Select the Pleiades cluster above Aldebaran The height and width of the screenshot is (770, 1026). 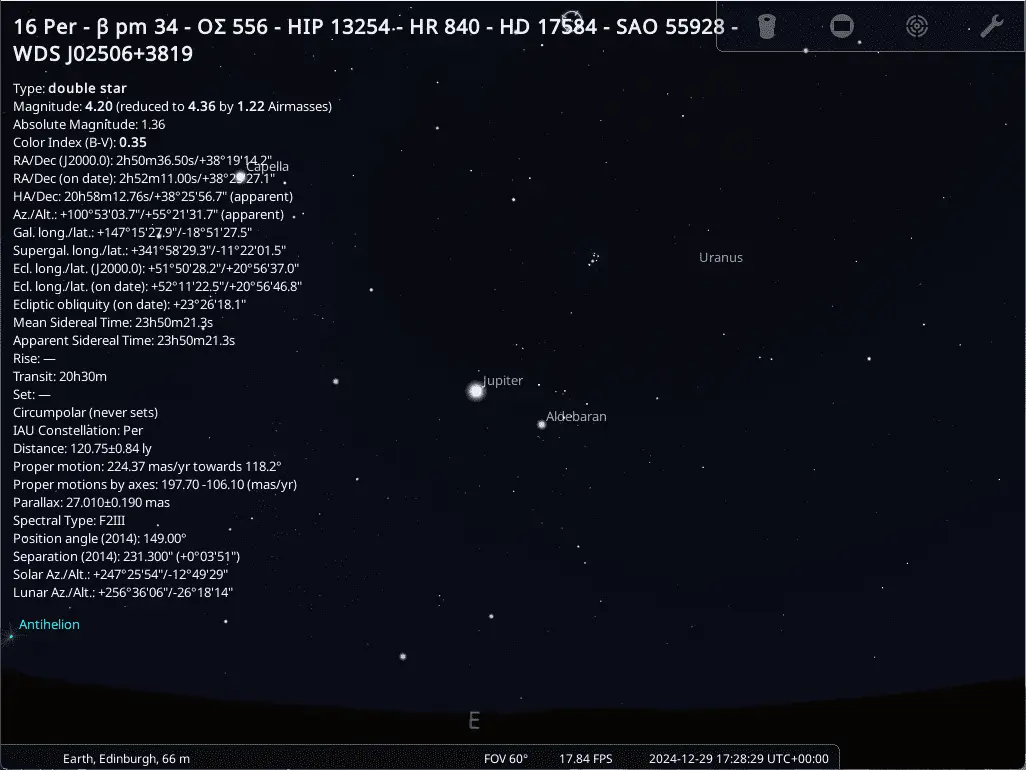(x=593, y=259)
